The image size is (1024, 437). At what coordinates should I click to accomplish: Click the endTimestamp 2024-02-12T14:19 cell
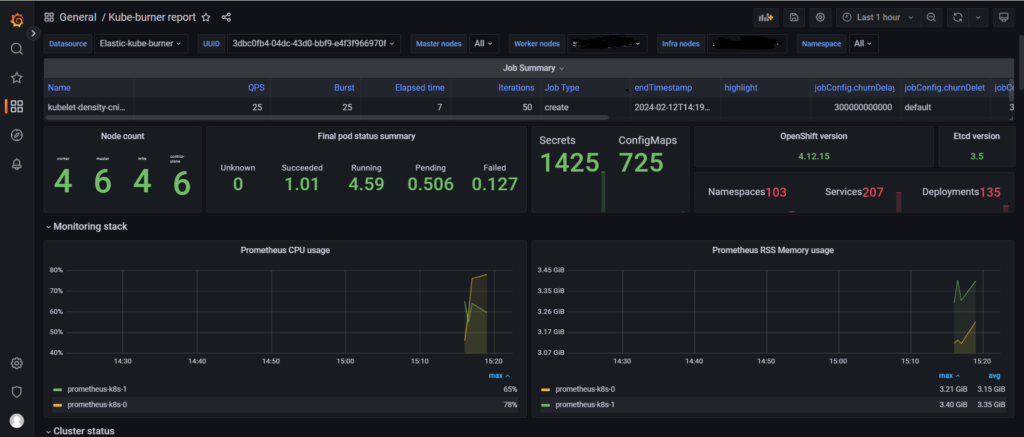pos(671,107)
